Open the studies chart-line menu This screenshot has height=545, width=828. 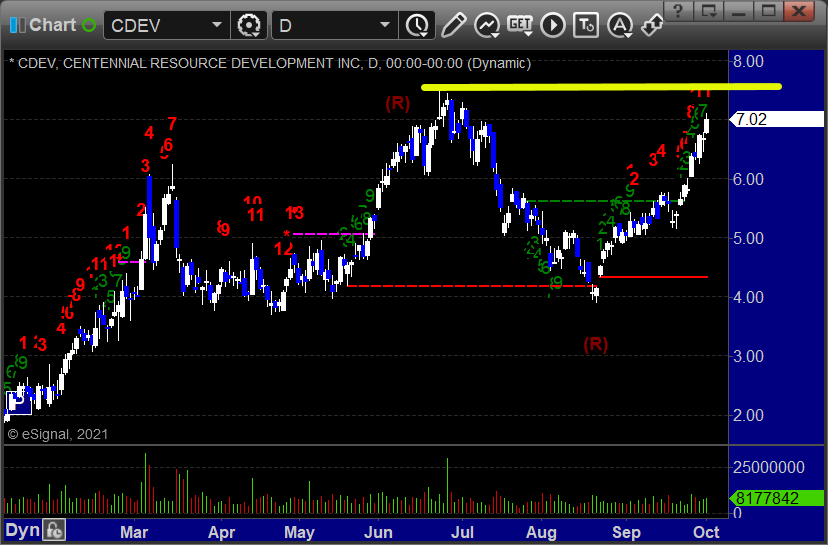coord(487,25)
